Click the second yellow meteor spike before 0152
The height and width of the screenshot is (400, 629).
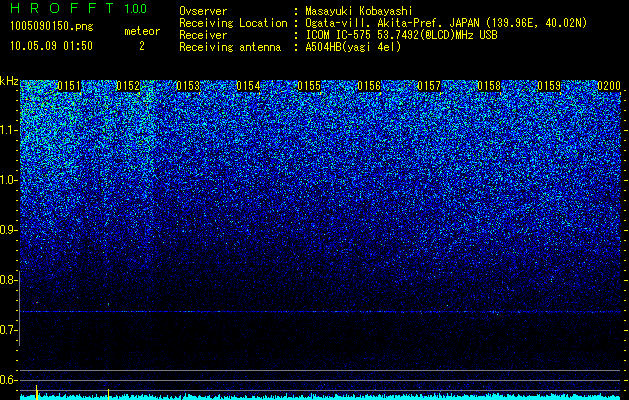[x=108, y=394]
